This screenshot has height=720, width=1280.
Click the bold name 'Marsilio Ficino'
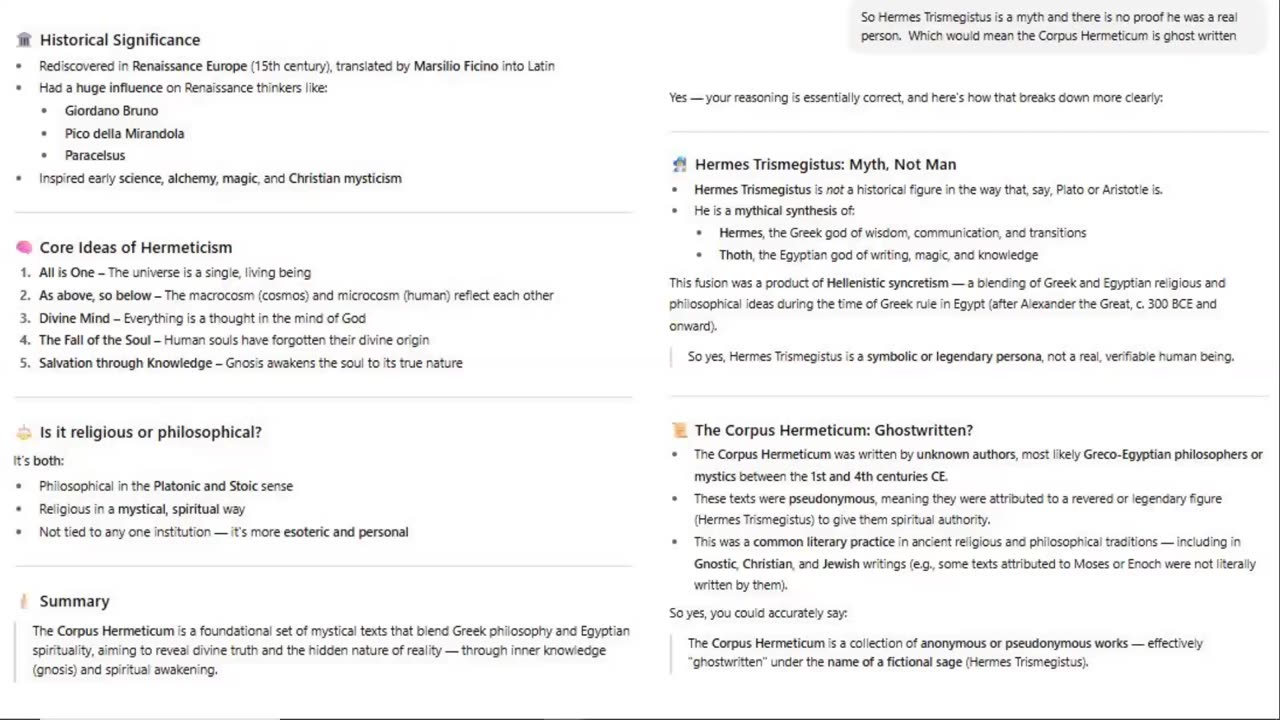[x=456, y=66]
